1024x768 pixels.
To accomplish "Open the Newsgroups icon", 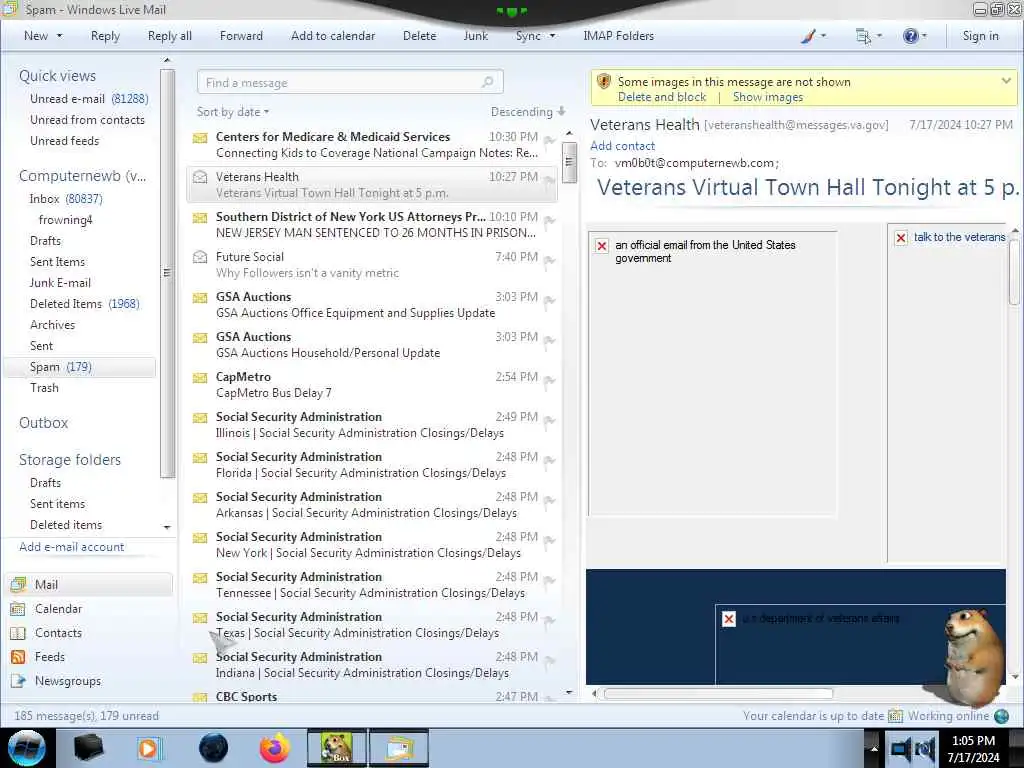I will (x=18, y=681).
